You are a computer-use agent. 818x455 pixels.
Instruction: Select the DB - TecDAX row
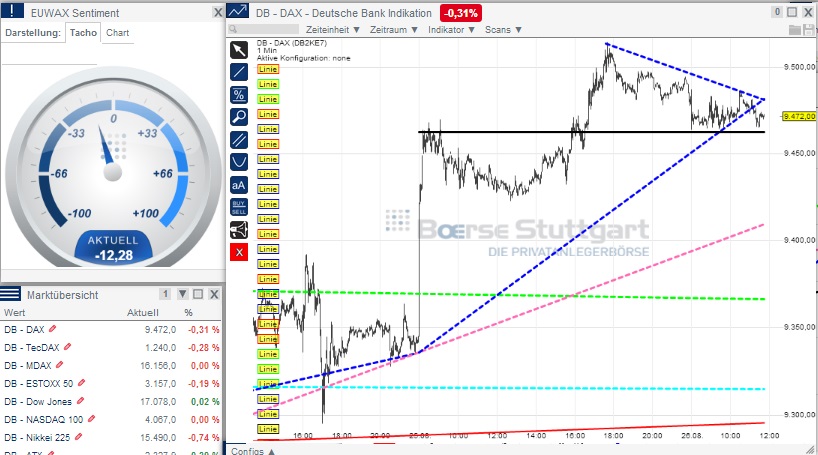pyautogui.click(x=111, y=347)
